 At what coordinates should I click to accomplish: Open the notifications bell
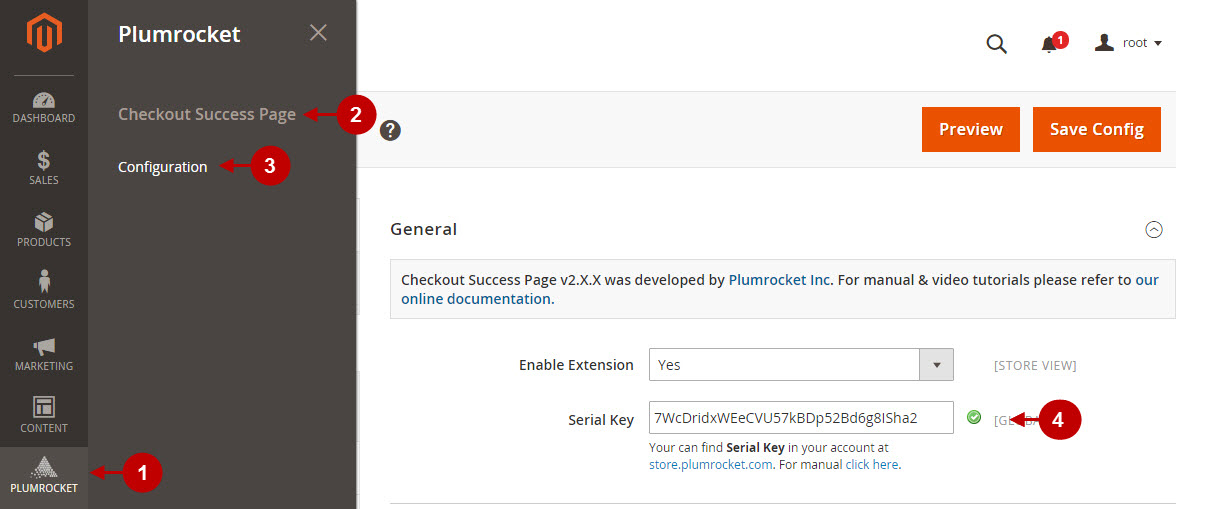coord(1049,44)
